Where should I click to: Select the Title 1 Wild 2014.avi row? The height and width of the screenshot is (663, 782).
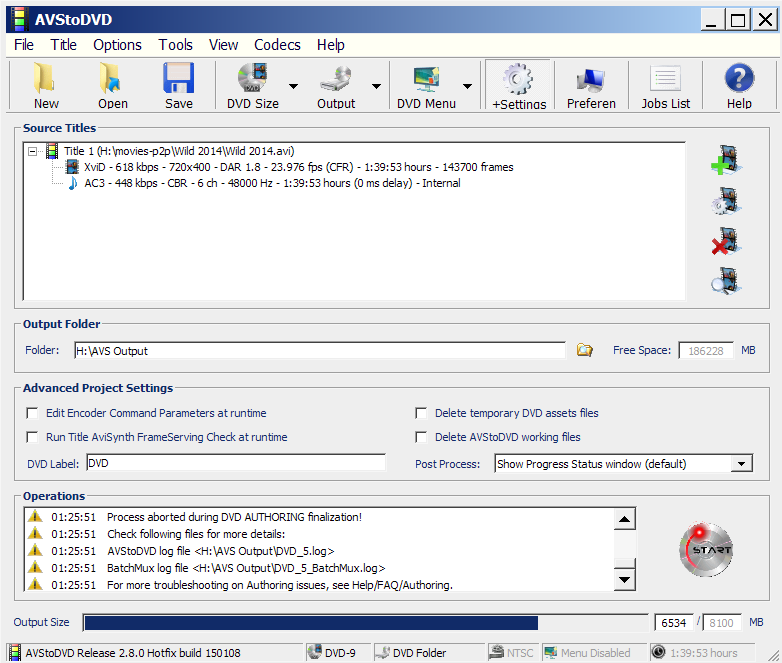tap(179, 151)
